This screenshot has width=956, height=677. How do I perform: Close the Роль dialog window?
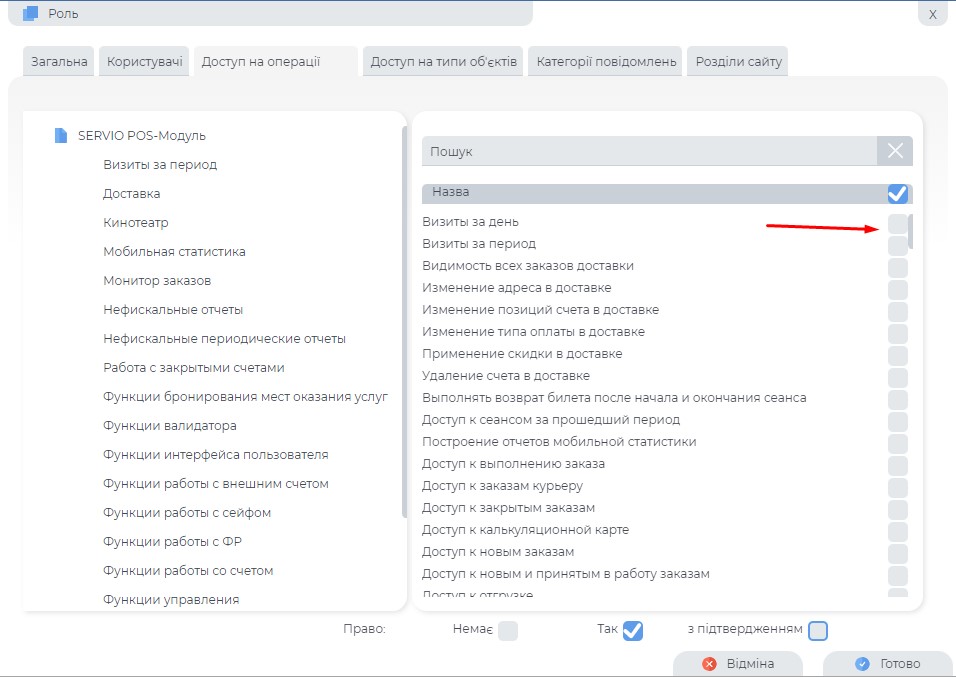coord(932,14)
